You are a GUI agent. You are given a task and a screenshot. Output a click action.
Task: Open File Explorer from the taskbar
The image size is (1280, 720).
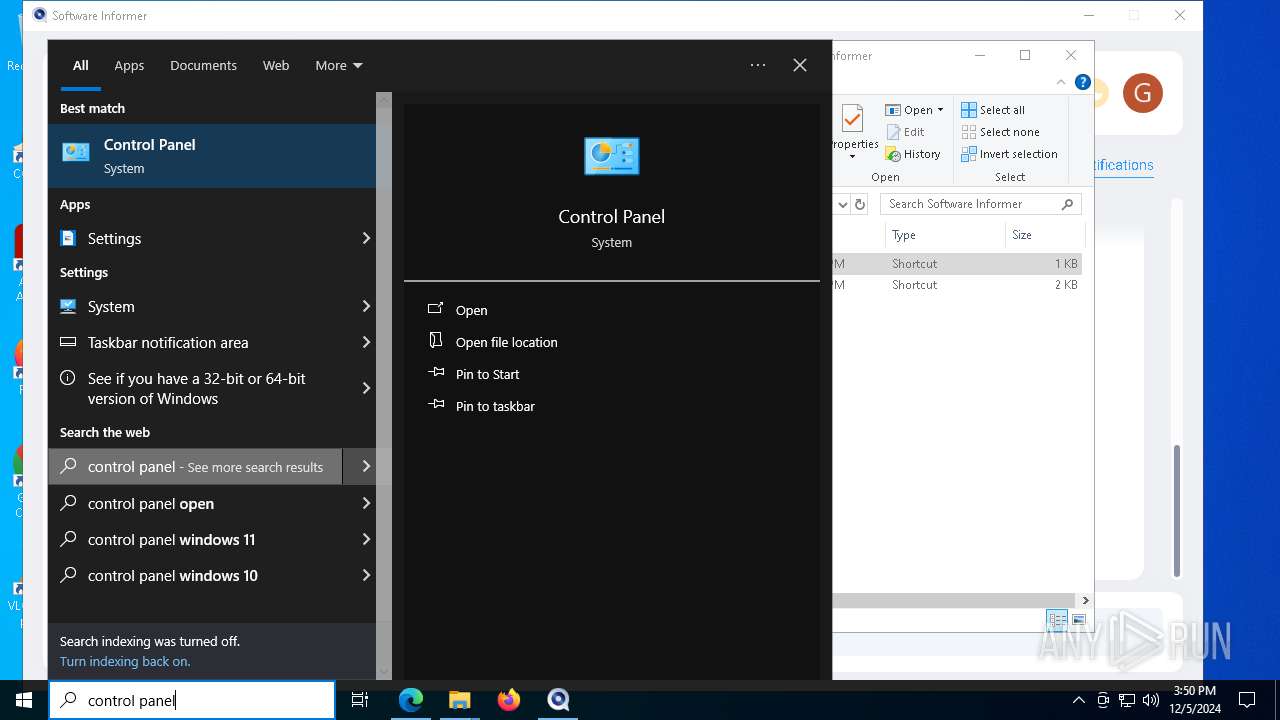pyautogui.click(x=460, y=700)
